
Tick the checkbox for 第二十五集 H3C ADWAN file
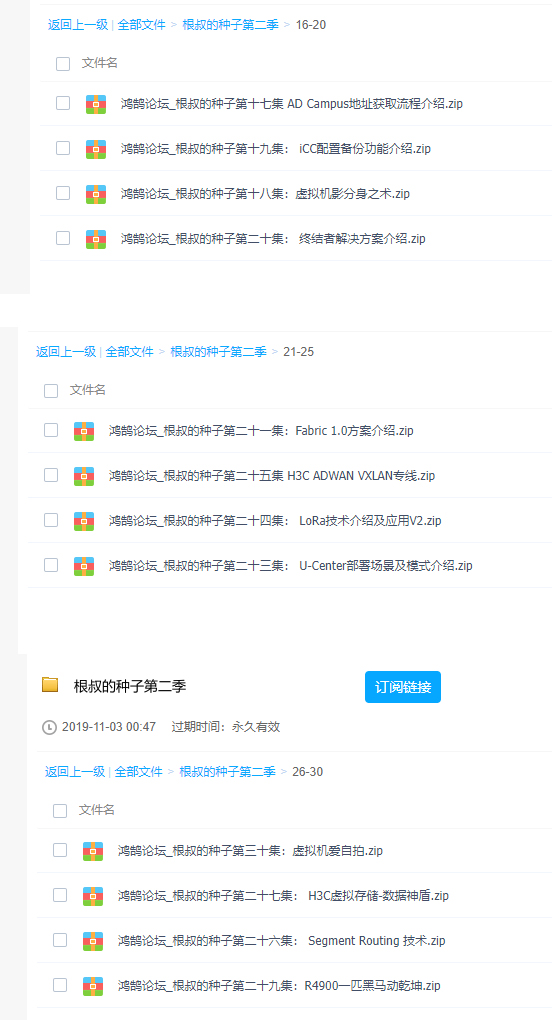[51, 475]
